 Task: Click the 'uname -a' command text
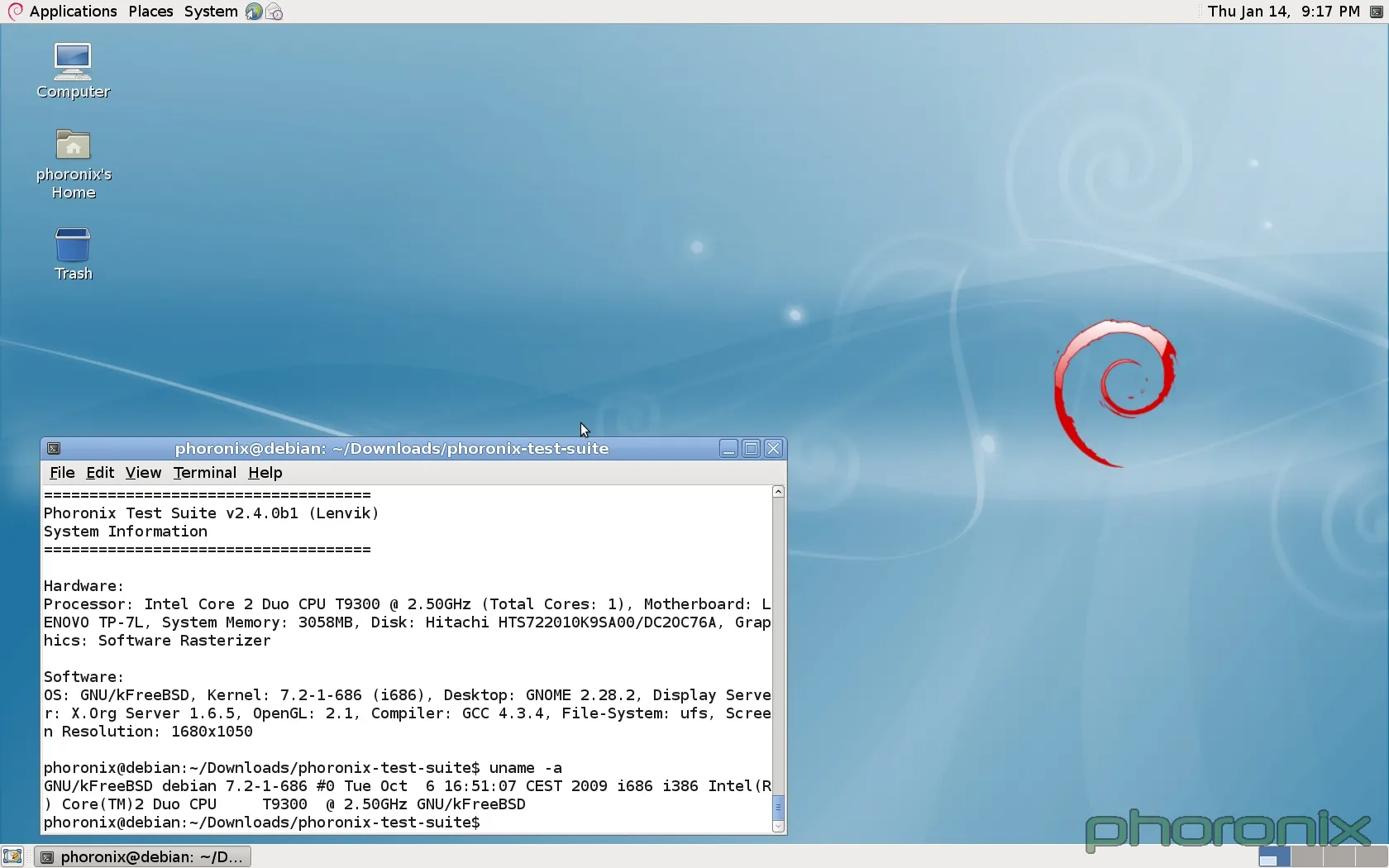(526, 768)
